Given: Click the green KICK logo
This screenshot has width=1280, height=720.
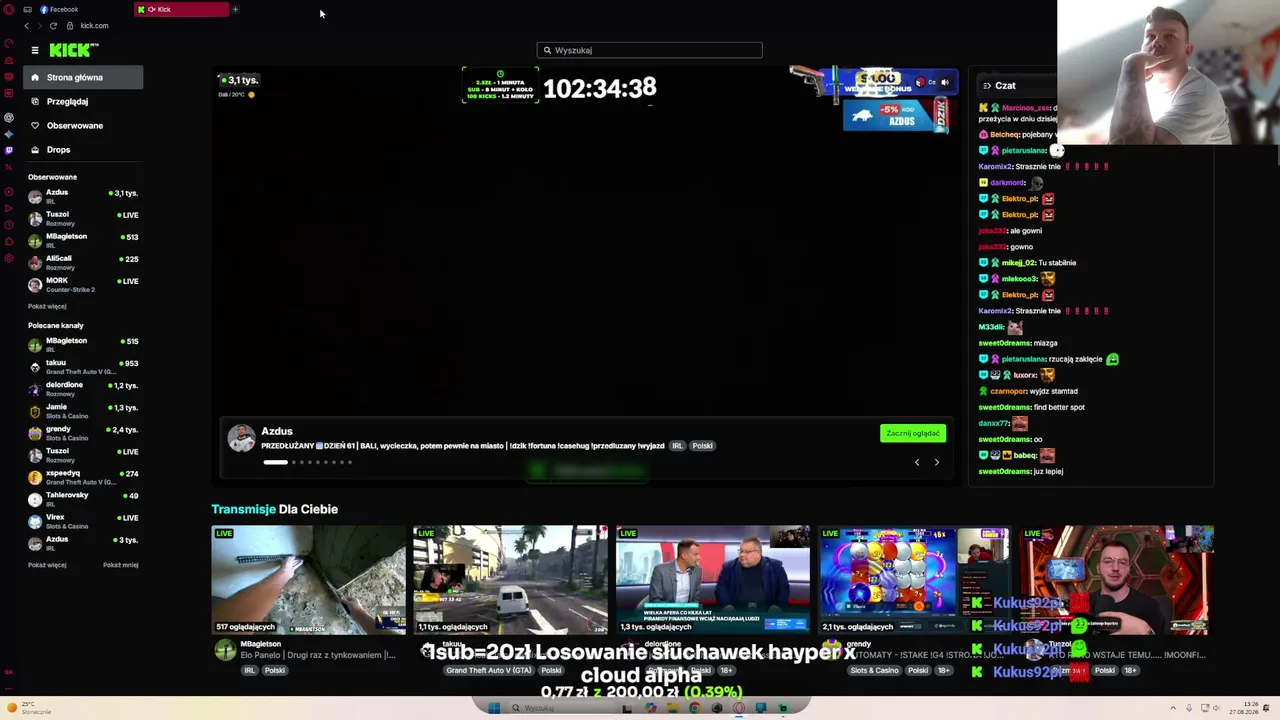Looking at the screenshot, I should [x=74, y=50].
